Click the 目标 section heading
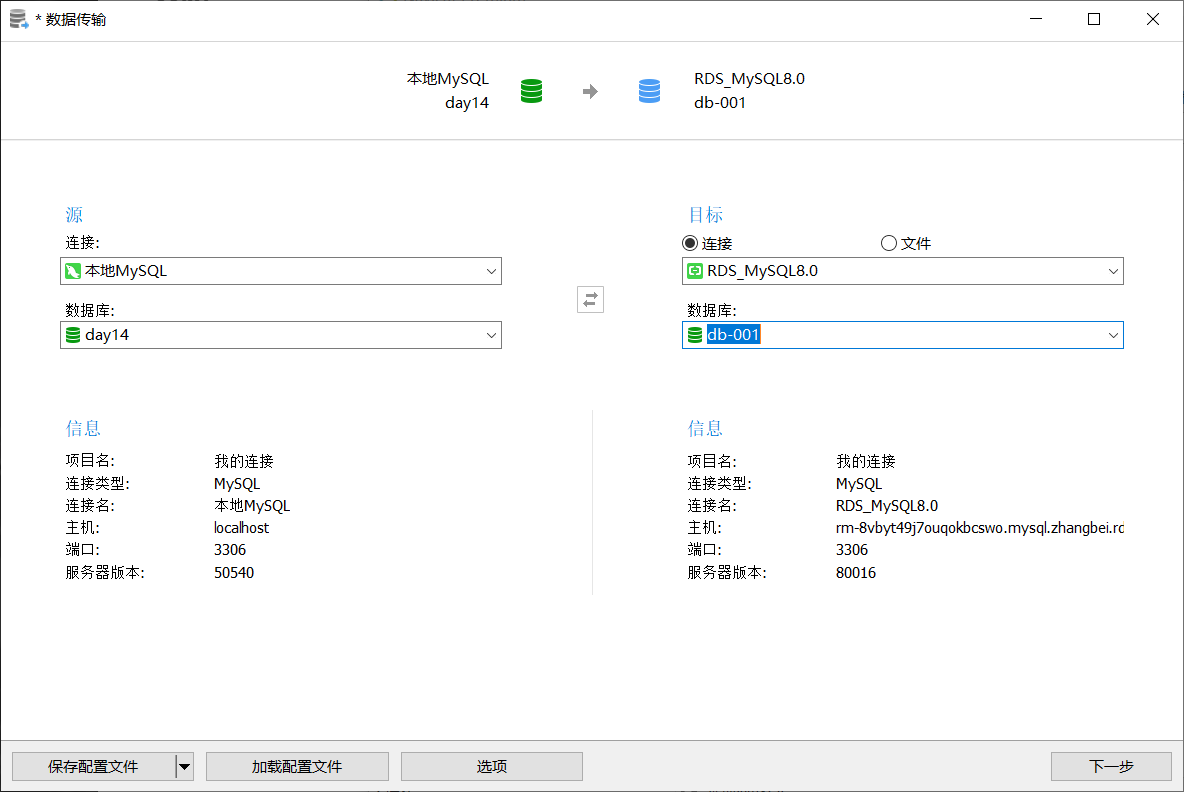1184x792 pixels. coord(705,215)
